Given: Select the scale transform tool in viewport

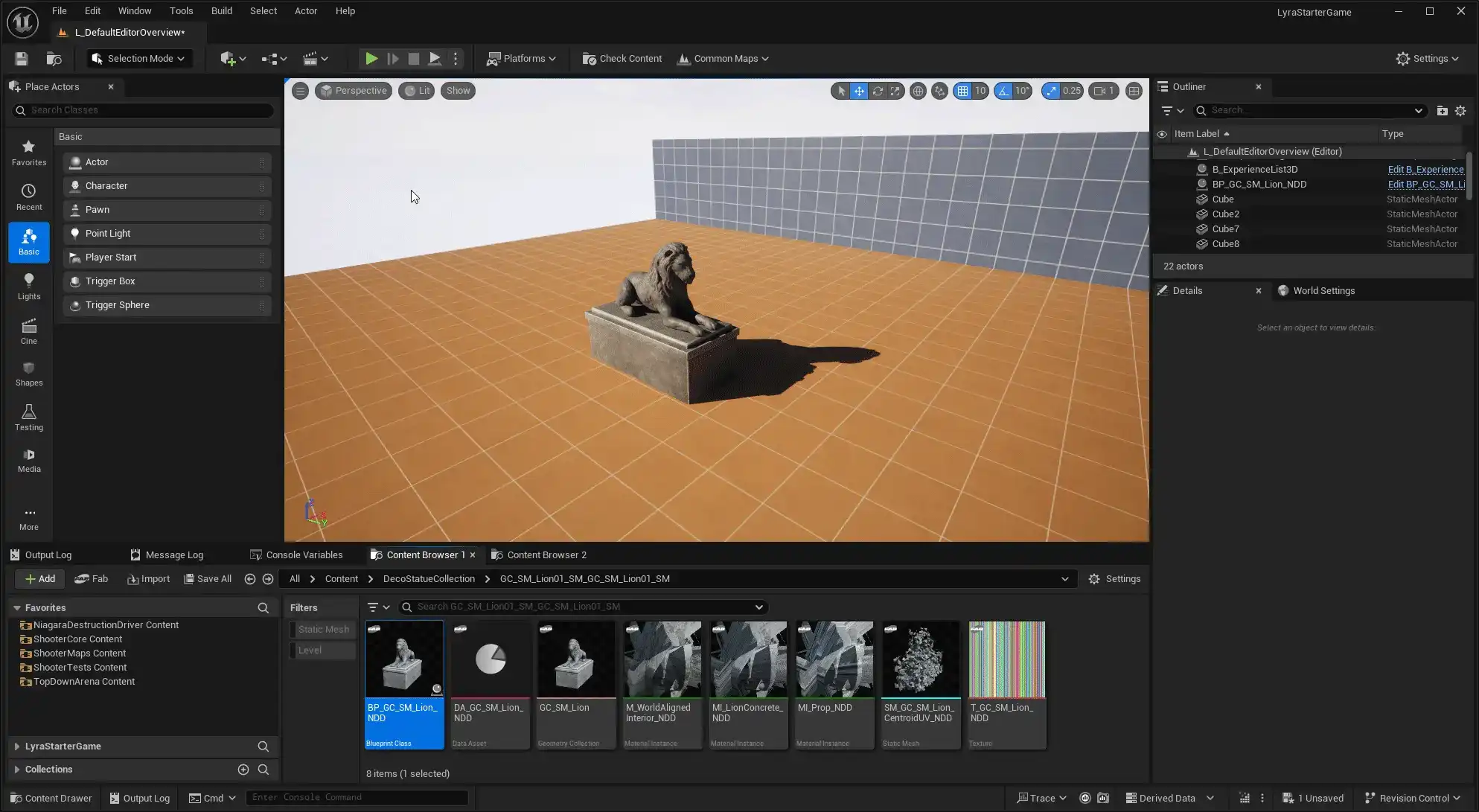Looking at the screenshot, I should (895, 91).
